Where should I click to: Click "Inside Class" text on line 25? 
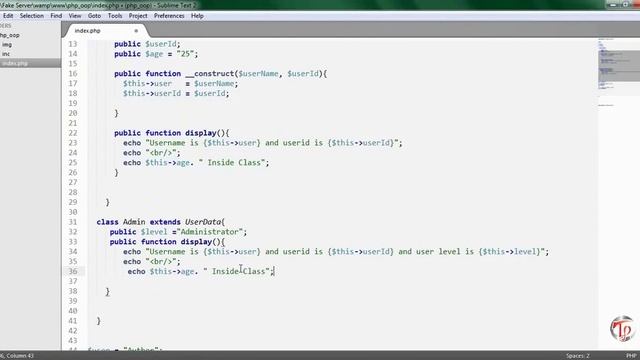click(x=234, y=163)
